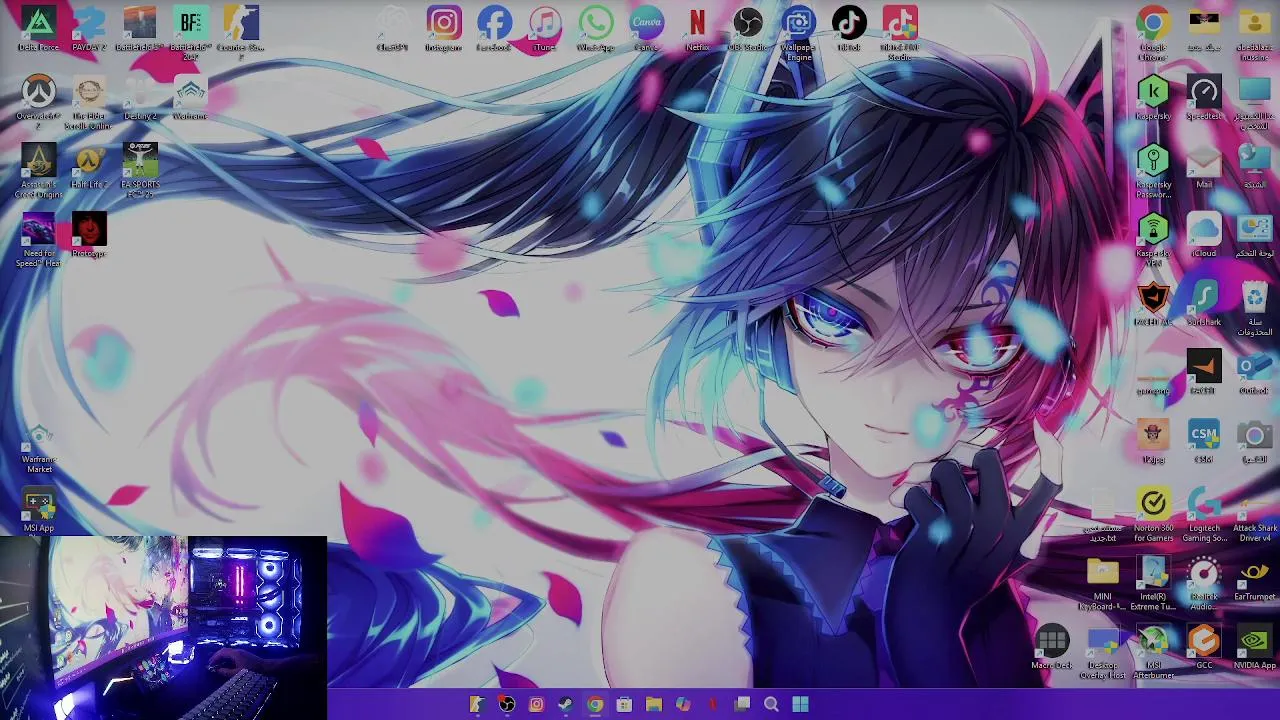Select the TikTok LIVE Studio icon
Image resolution: width=1280 pixels, height=720 pixels.
click(x=900, y=33)
